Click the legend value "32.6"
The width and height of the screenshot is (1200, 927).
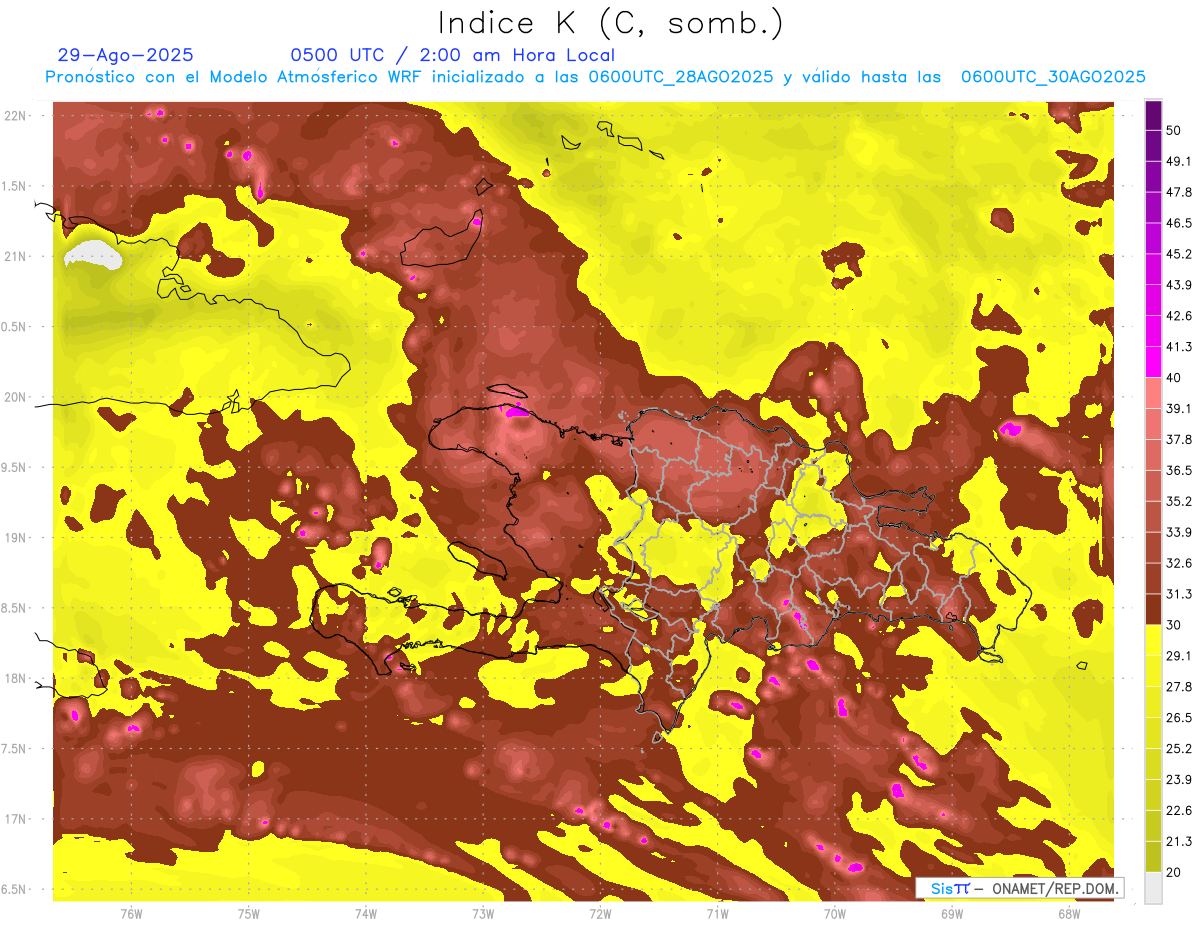1179,563
